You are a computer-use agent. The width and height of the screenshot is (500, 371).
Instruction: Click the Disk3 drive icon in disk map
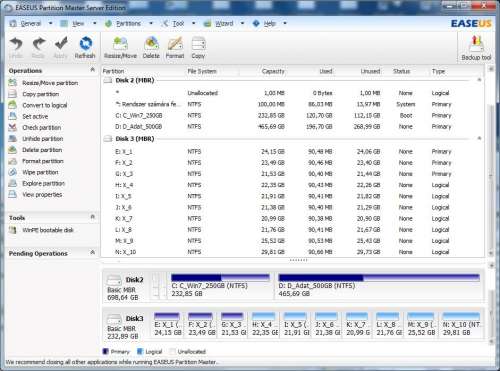pos(114,319)
